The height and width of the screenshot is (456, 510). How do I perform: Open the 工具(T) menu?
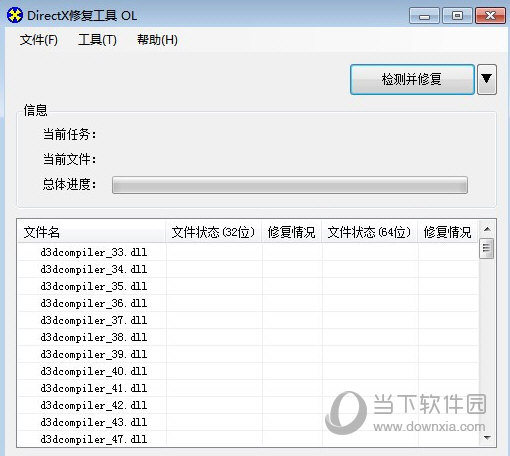point(97,40)
